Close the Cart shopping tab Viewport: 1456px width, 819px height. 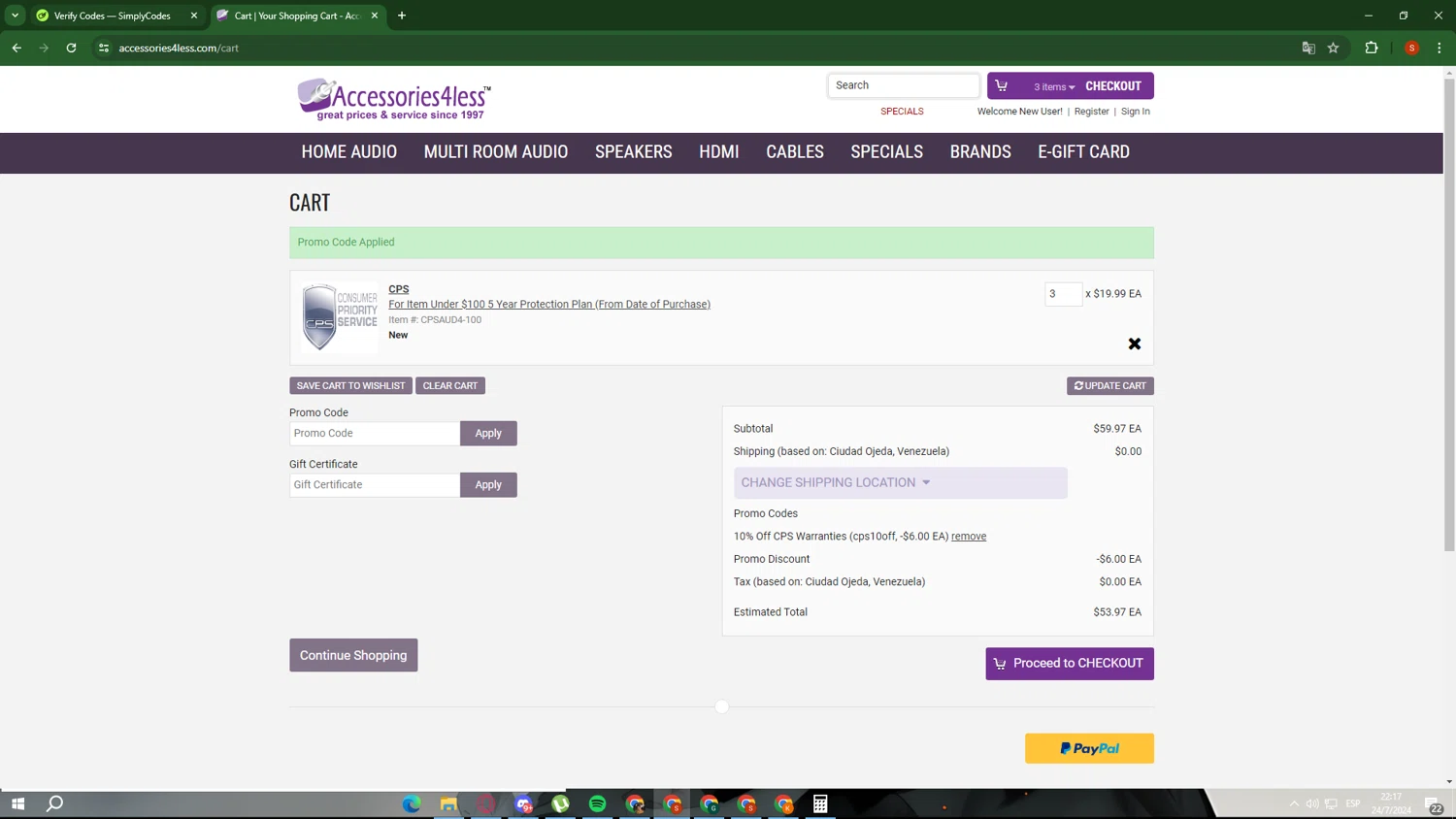(375, 16)
